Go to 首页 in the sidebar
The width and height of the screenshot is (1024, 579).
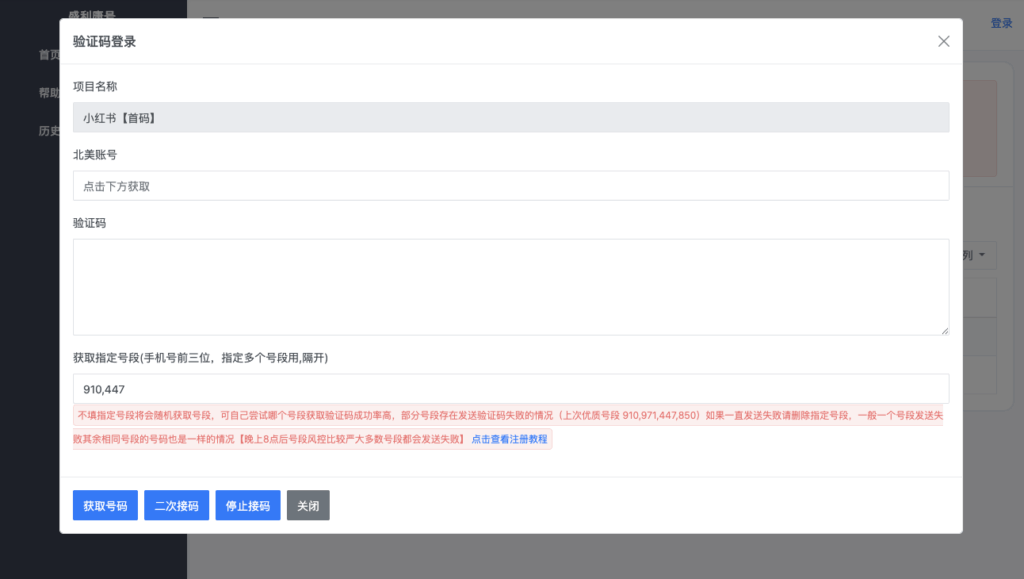(x=50, y=55)
